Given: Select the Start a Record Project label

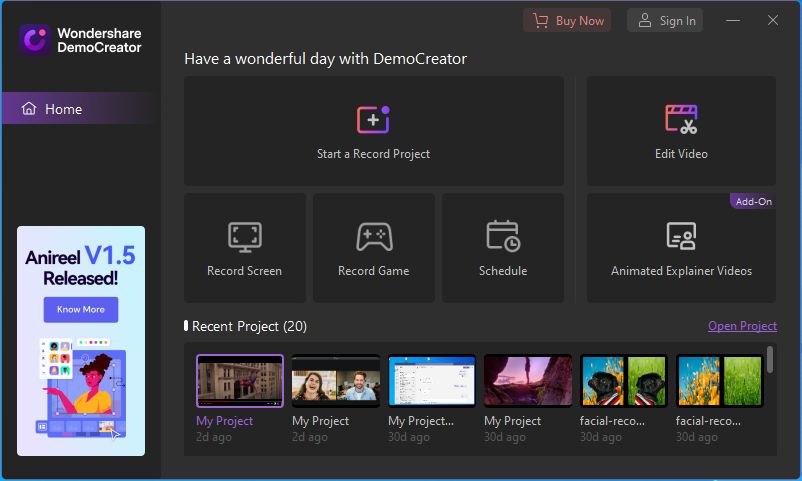Looking at the screenshot, I should click(x=373, y=154).
